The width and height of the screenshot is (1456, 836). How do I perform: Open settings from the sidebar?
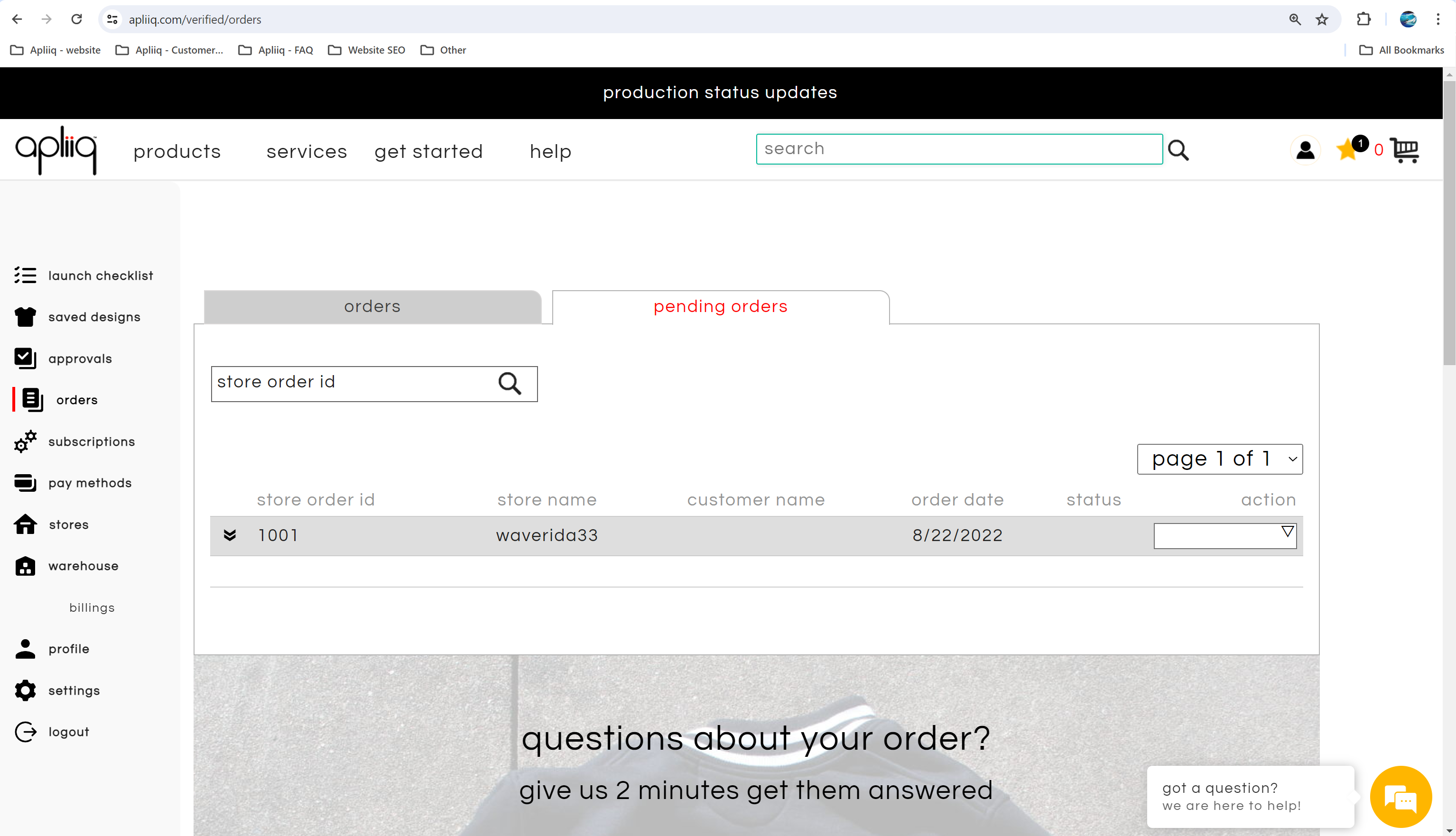point(74,691)
